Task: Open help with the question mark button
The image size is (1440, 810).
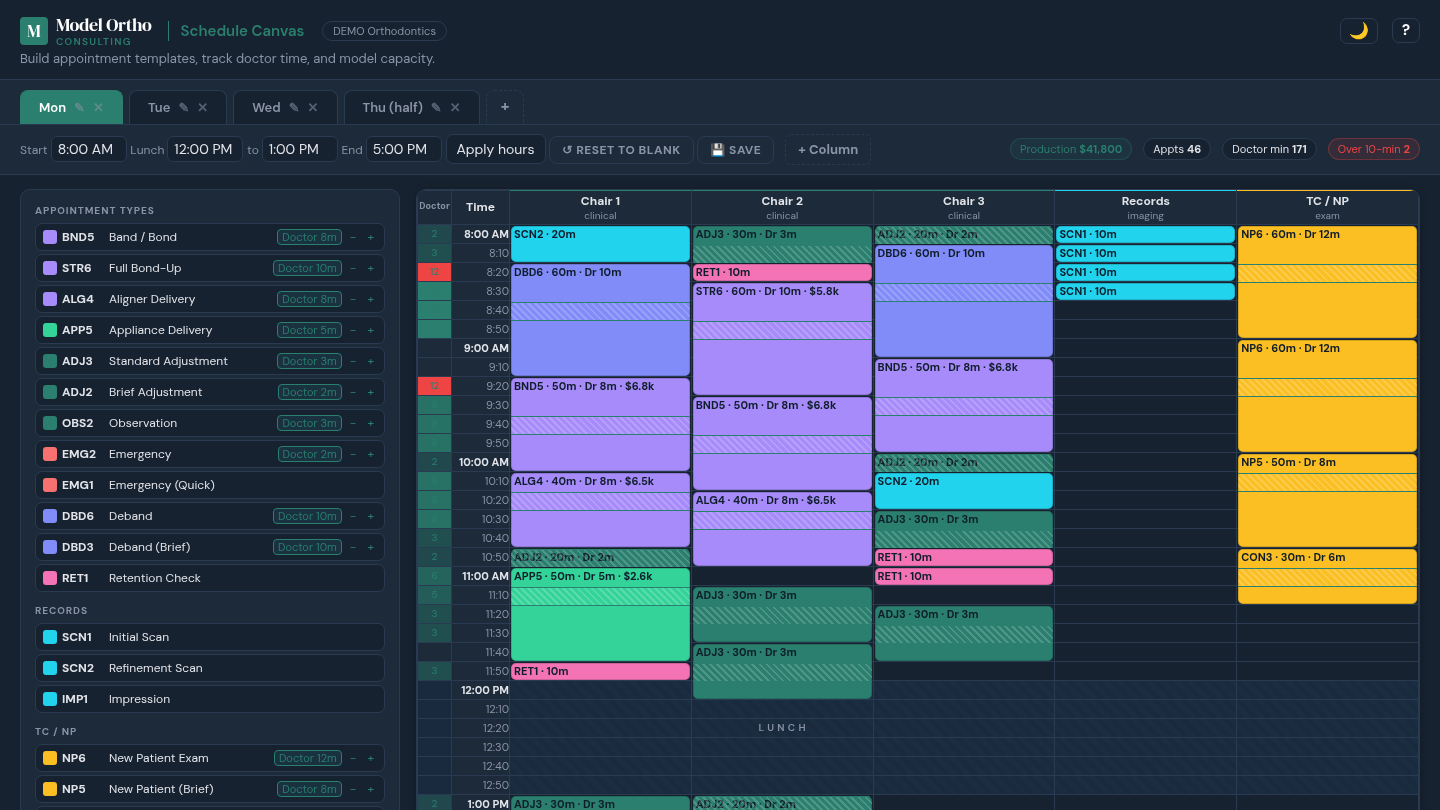Action: click(1405, 30)
